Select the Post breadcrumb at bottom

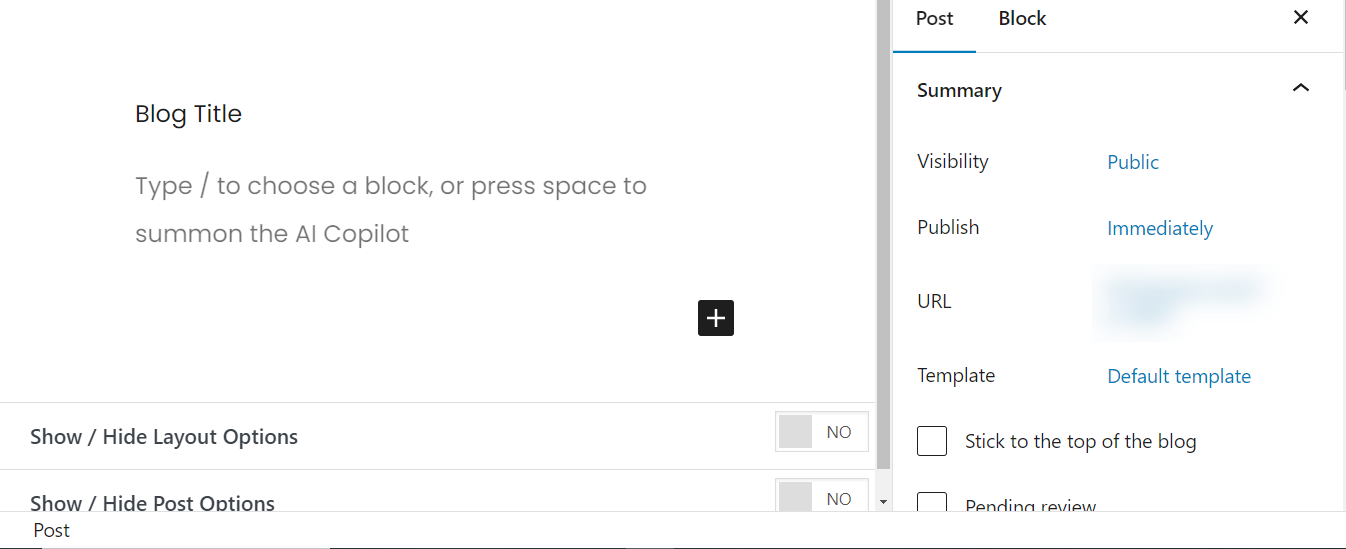(52, 530)
